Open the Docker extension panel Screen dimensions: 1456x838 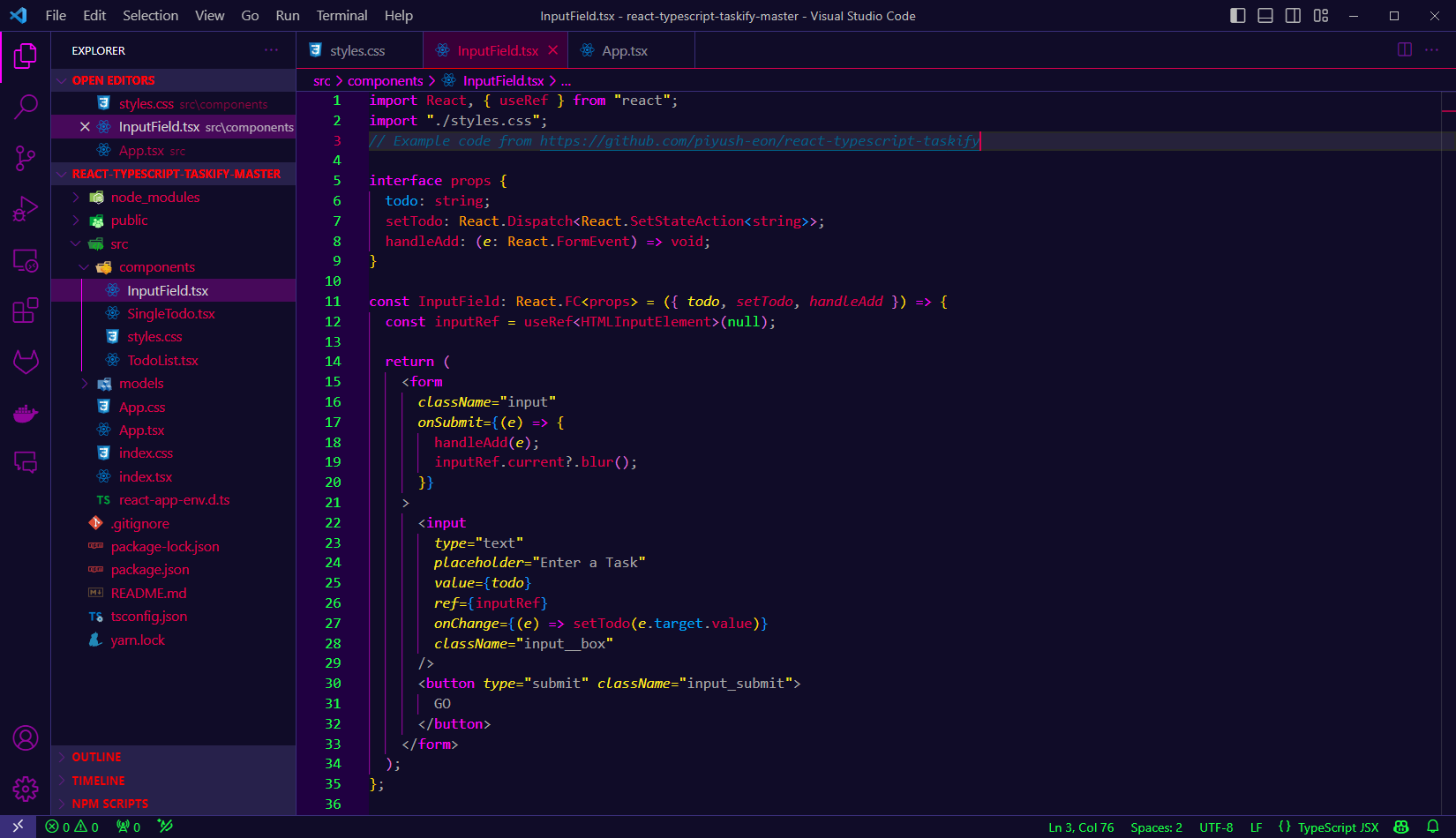(26, 413)
